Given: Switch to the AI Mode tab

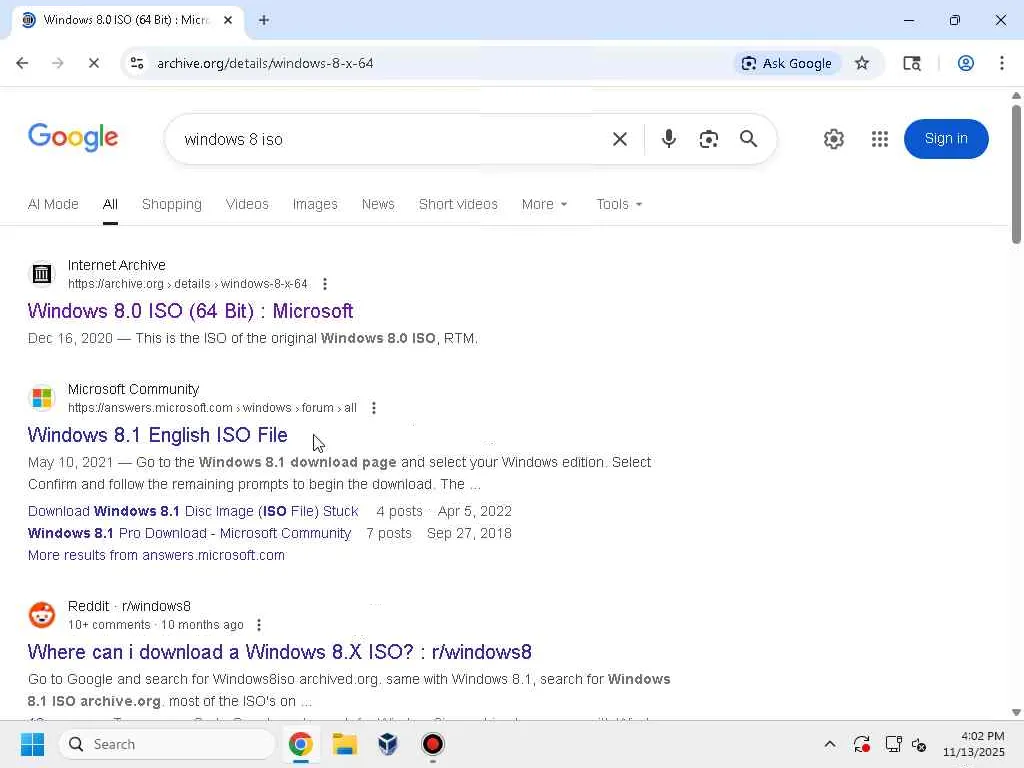Looking at the screenshot, I should pos(53,204).
